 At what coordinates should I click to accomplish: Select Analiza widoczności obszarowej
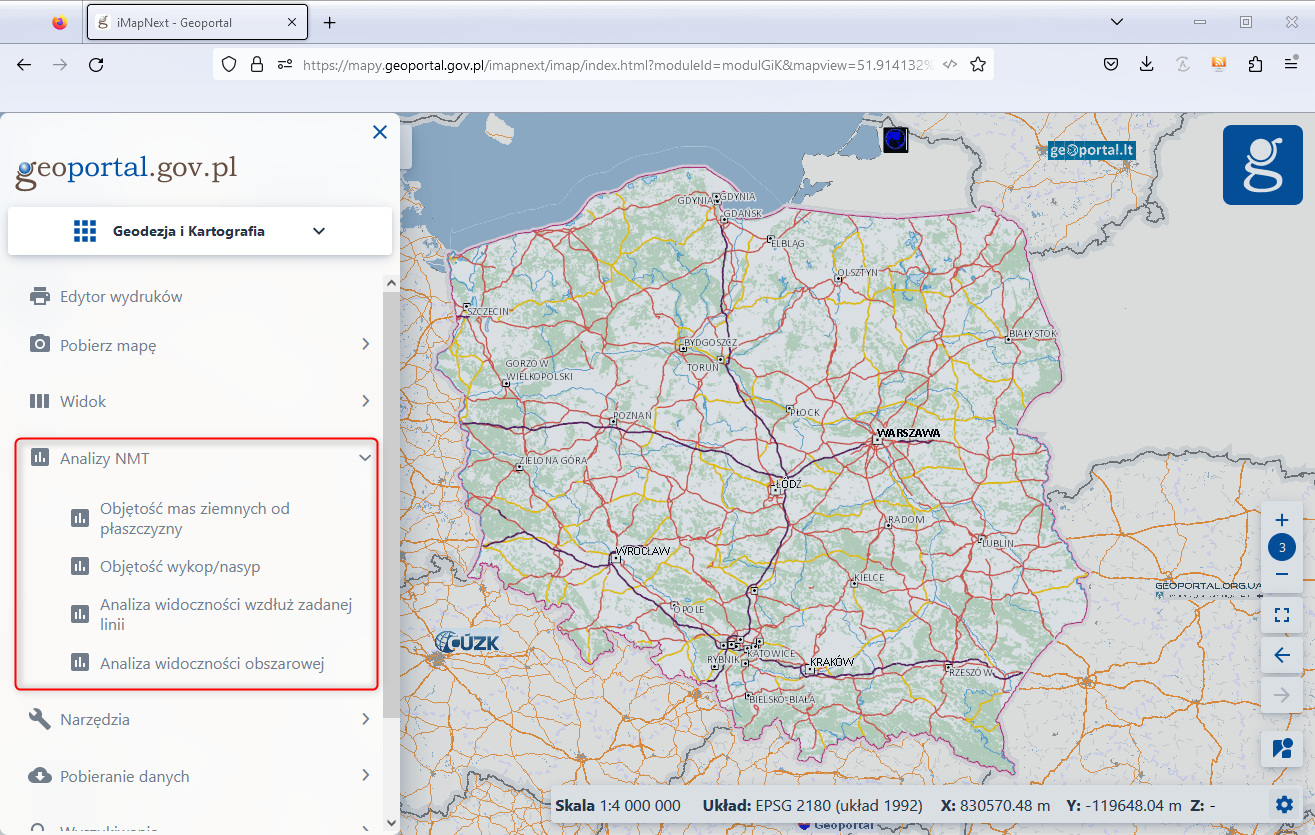(x=212, y=663)
